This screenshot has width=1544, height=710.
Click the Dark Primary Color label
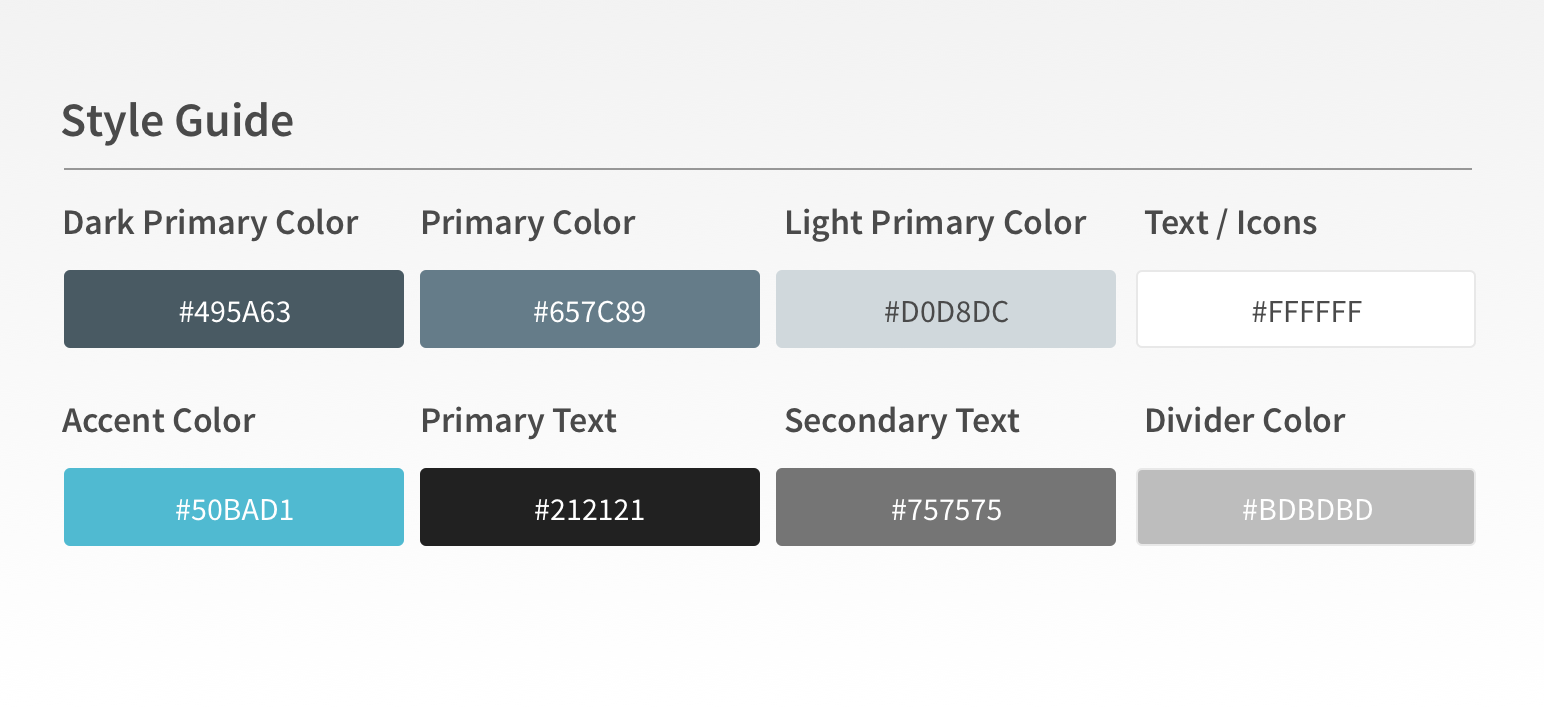click(x=210, y=223)
